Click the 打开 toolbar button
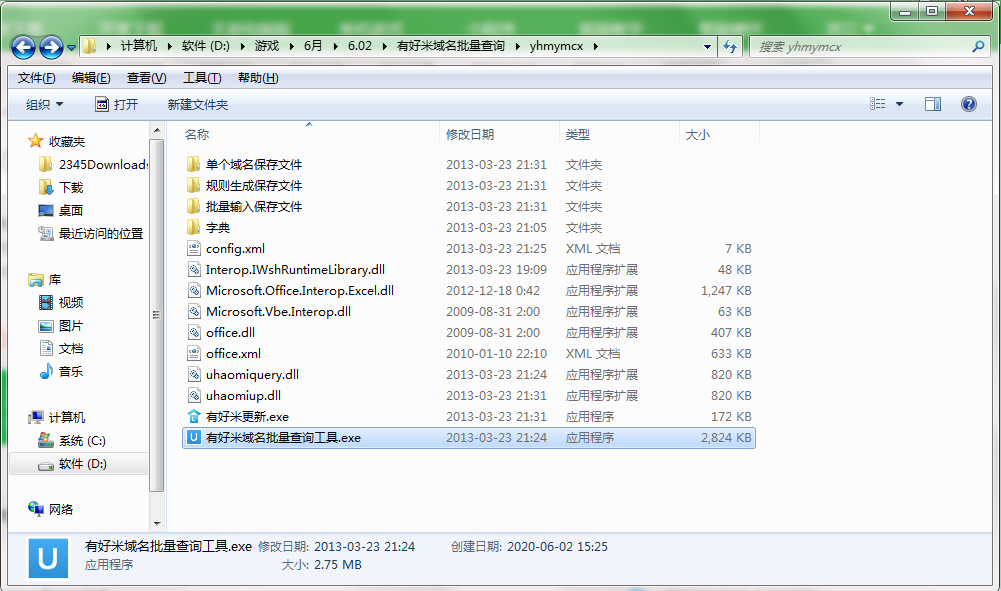1001x591 pixels. [116, 104]
